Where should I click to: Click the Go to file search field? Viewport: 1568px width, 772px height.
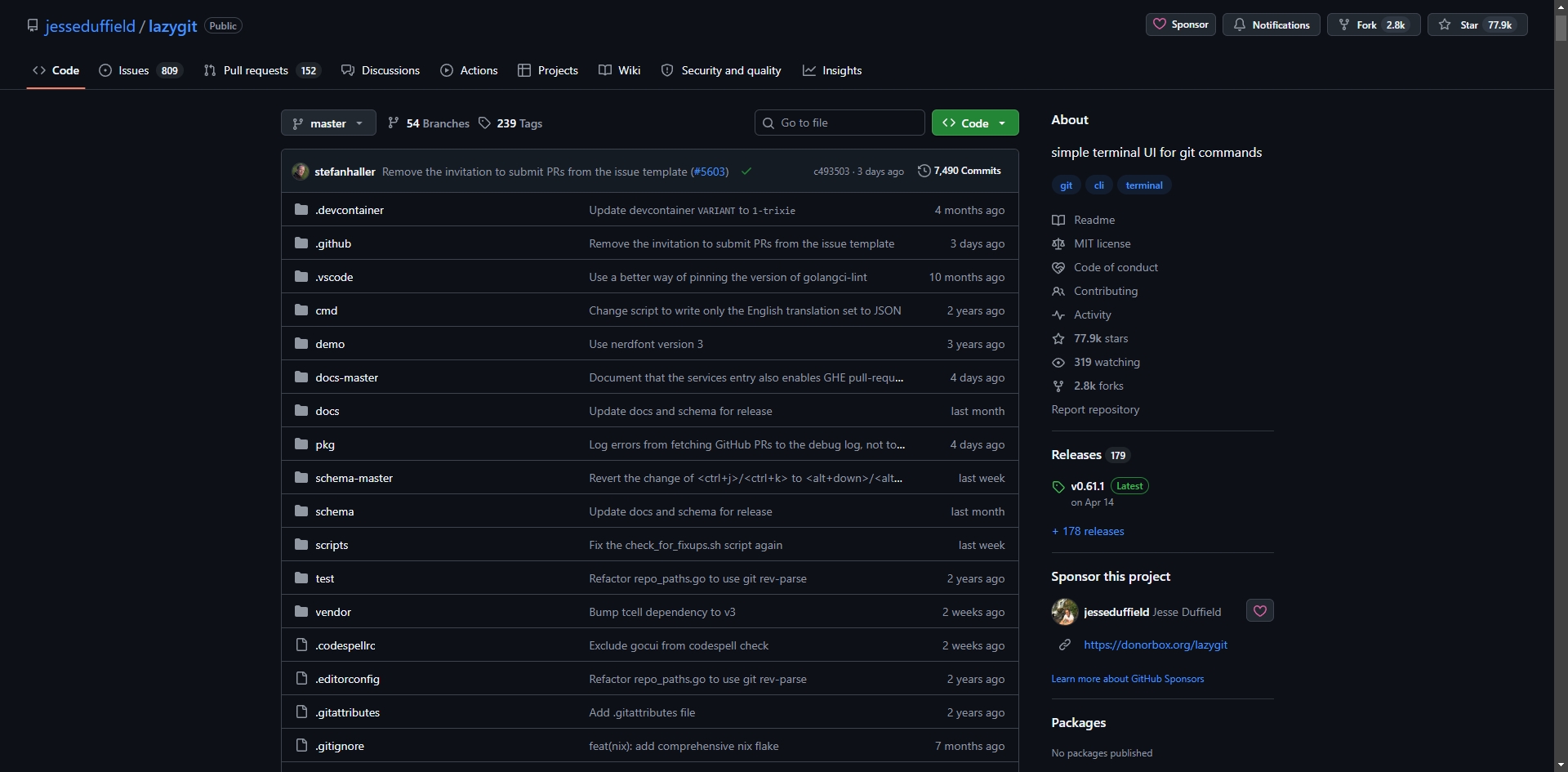pos(840,123)
